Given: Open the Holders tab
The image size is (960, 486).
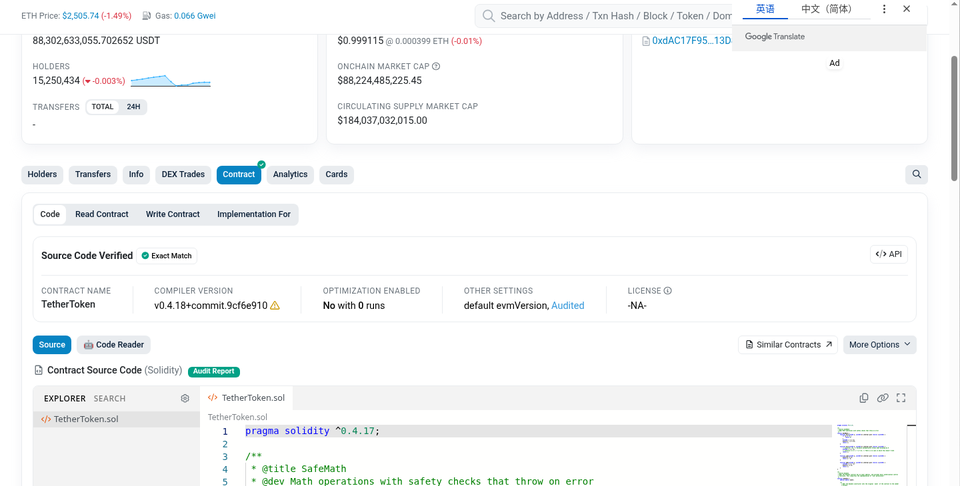Looking at the screenshot, I should coord(42,174).
